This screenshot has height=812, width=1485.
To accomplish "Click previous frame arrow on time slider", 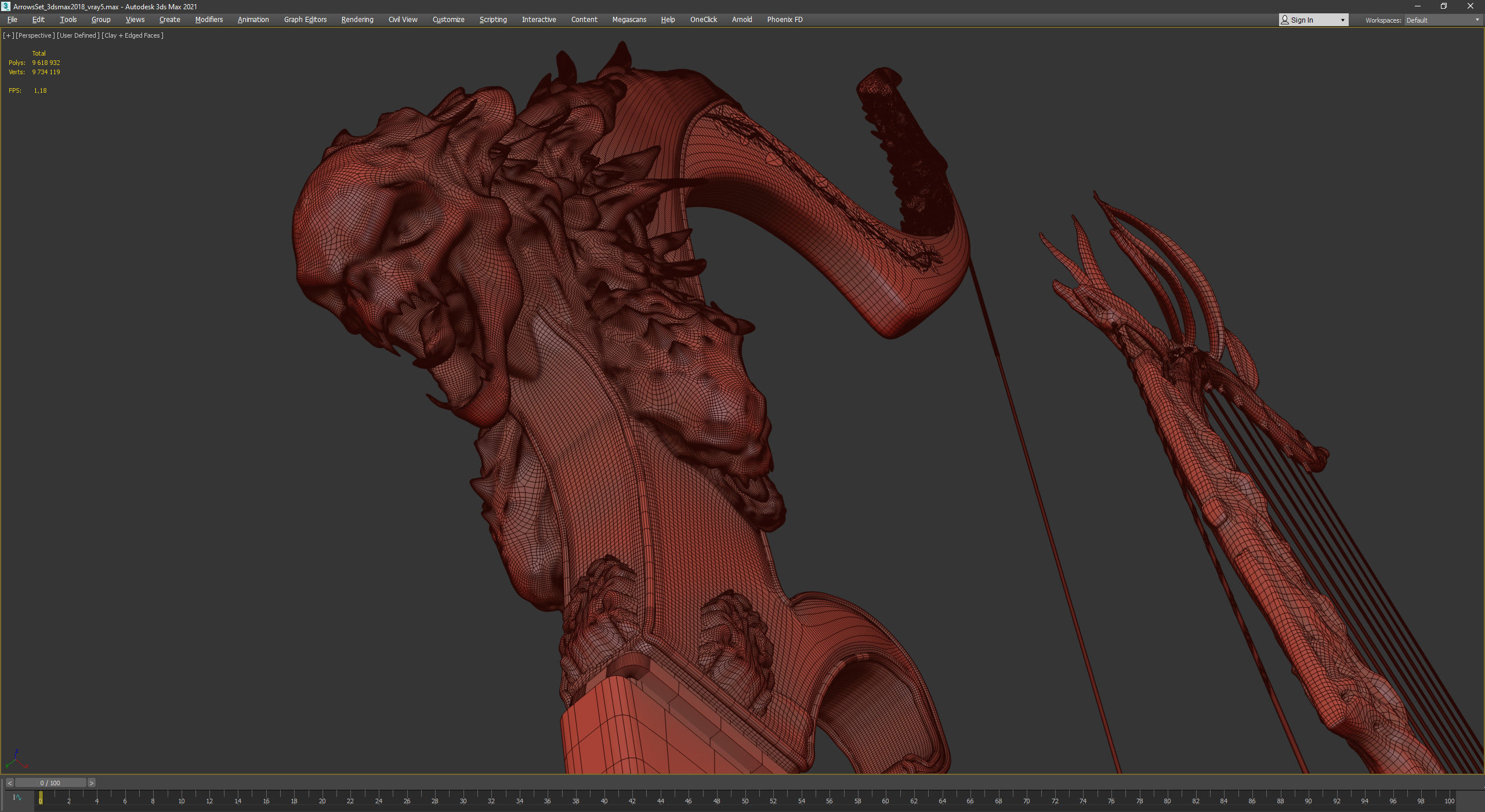I will [9, 783].
